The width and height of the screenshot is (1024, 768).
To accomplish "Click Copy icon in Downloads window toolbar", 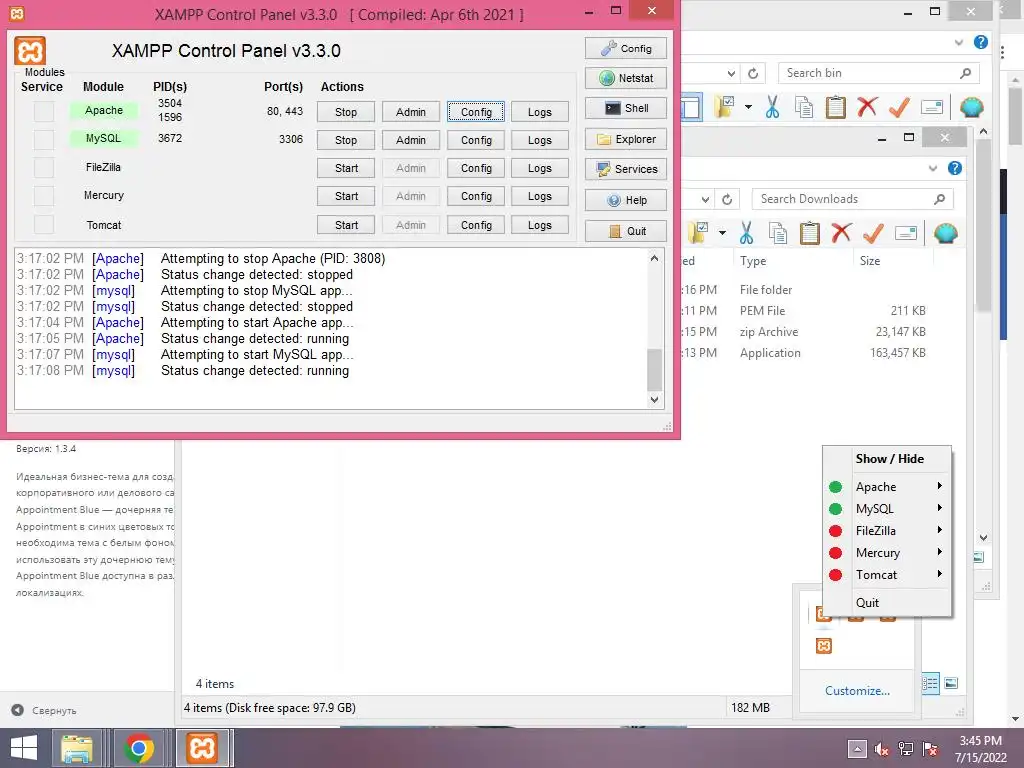I will (x=778, y=232).
